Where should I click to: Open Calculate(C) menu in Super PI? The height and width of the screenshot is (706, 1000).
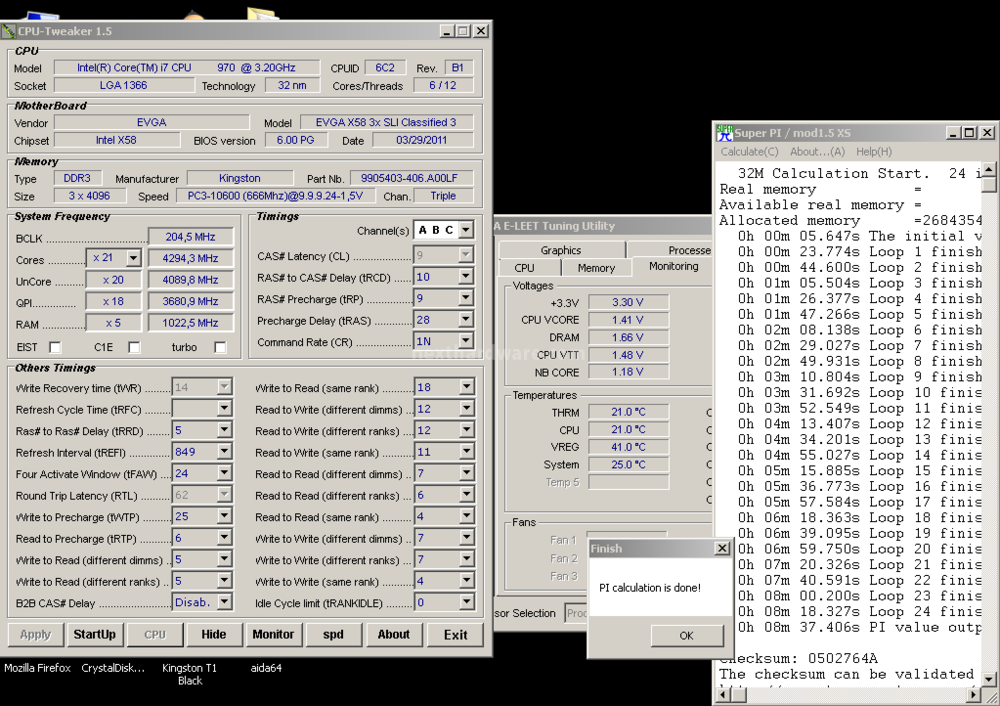point(749,152)
